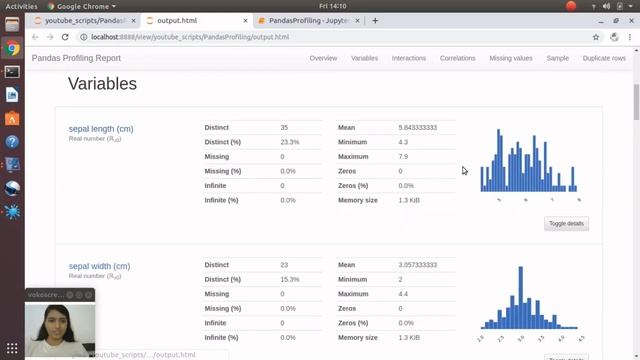Jump to Missing values section
Image resolution: width=640 pixels, height=360 pixels.
pos(511,58)
